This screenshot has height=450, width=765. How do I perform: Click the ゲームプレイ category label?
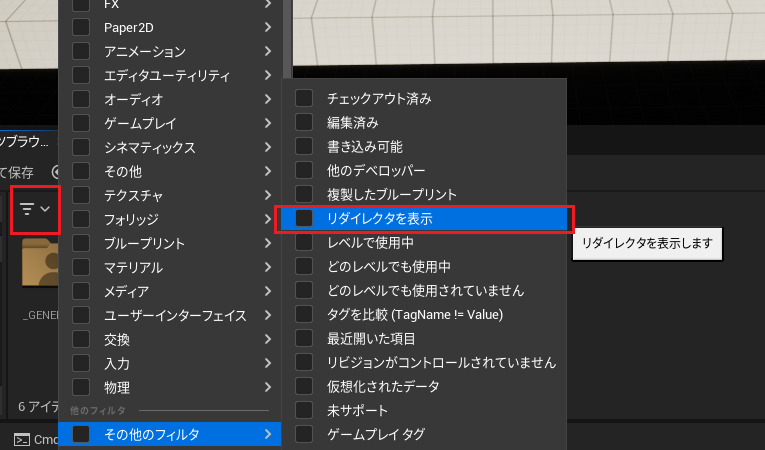140,123
